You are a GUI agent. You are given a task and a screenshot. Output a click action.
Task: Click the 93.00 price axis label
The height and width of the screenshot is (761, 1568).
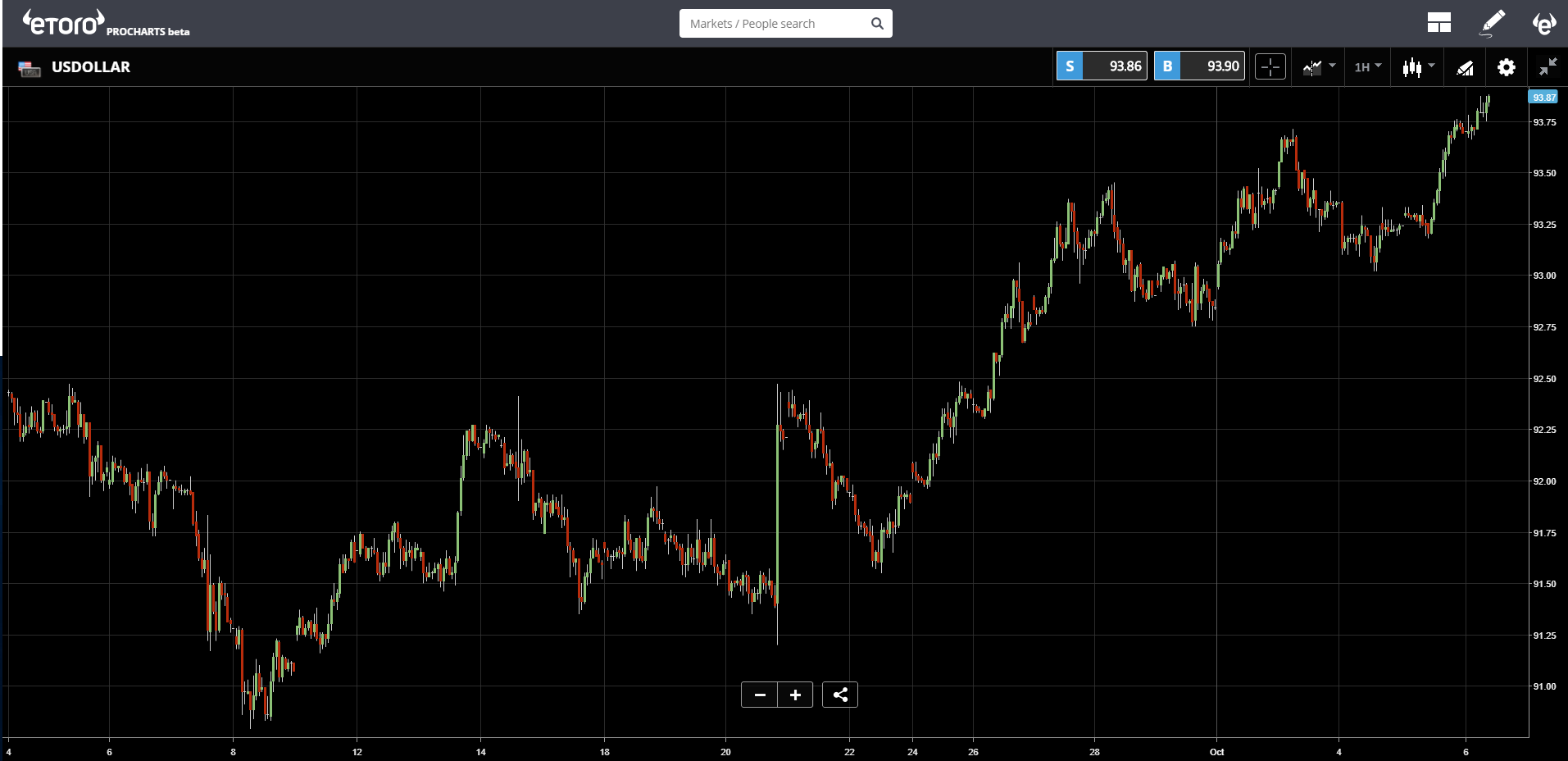click(x=1544, y=276)
